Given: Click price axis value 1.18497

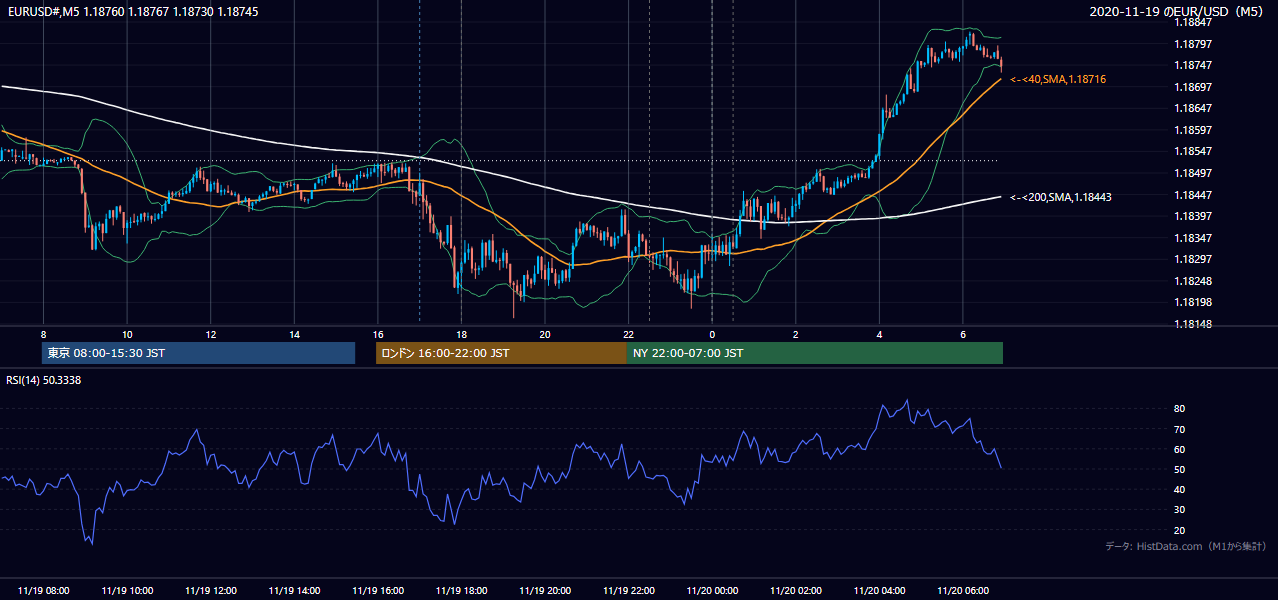Looking at the screenshot, I should coord(1195,173).
